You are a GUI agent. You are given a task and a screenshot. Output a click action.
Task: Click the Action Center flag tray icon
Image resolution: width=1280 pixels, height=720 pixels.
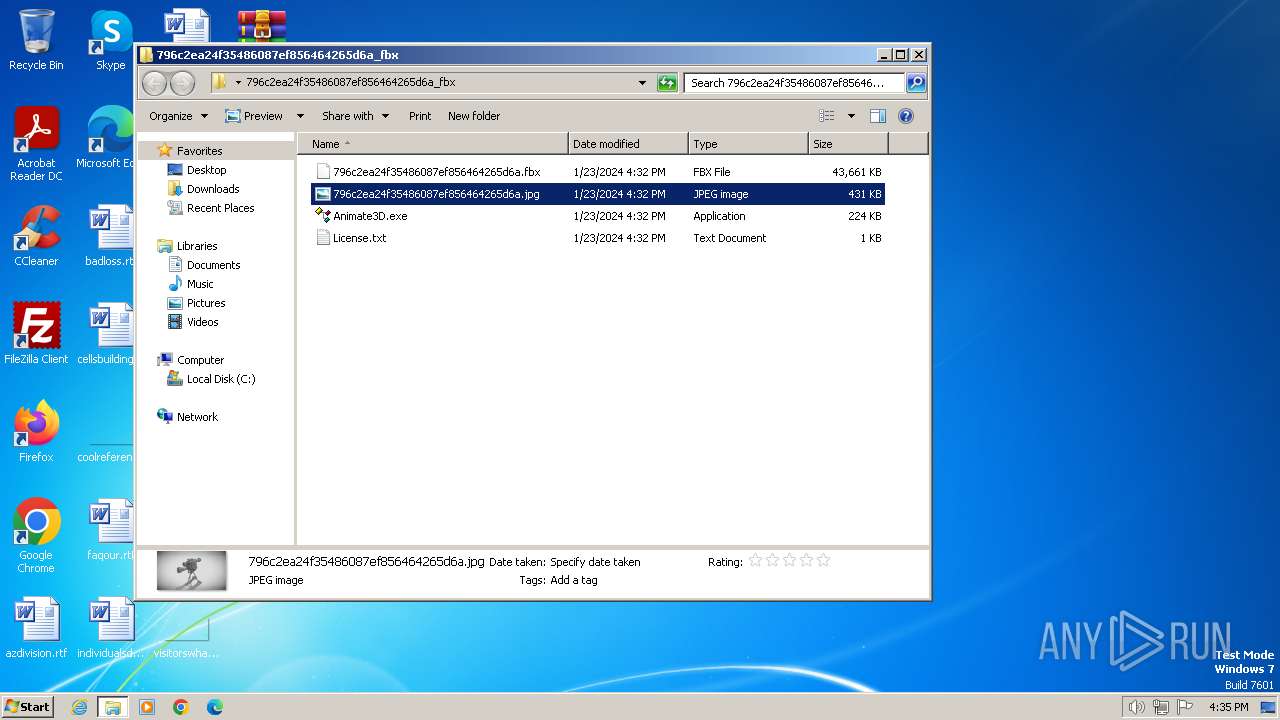point(1186,707)
